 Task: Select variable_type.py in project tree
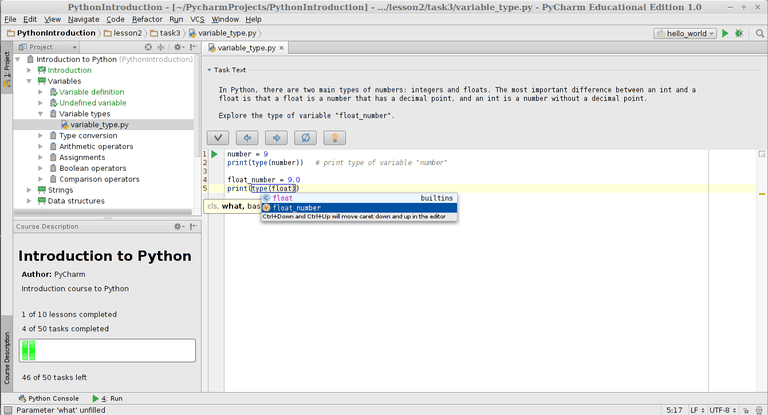99,124
